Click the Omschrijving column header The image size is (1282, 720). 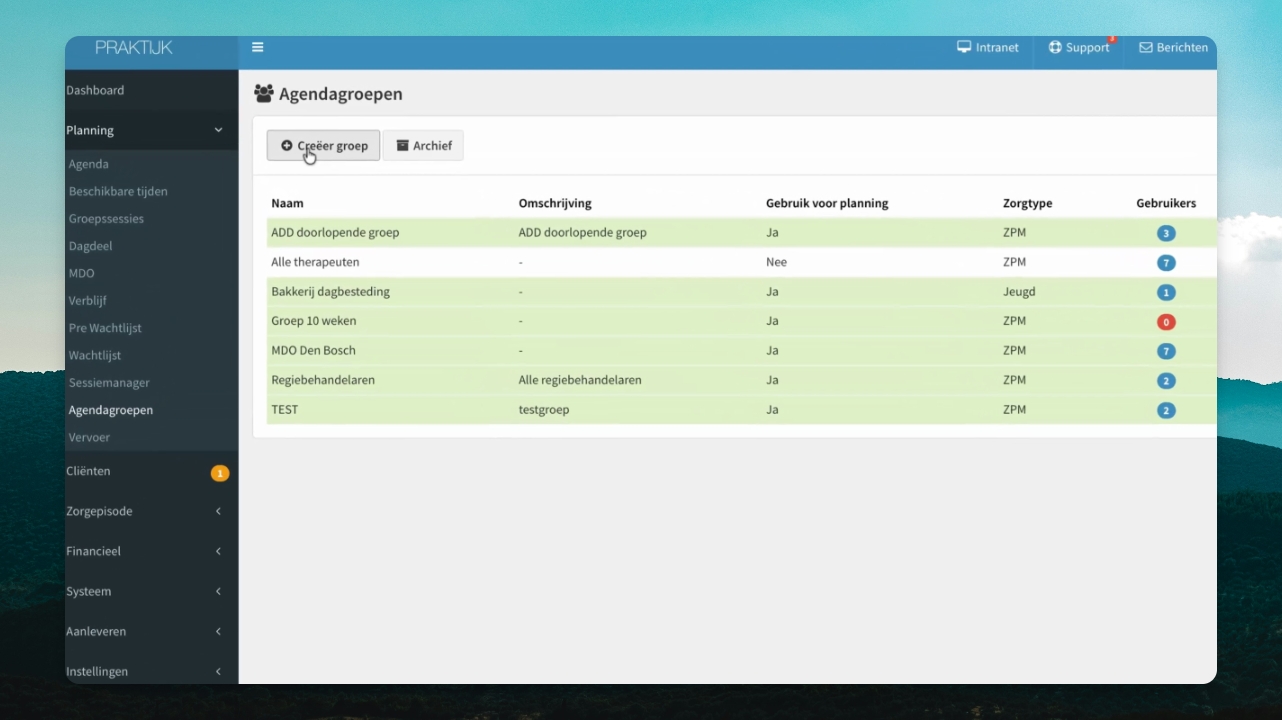pyautogui.click(x=555, y=203)
